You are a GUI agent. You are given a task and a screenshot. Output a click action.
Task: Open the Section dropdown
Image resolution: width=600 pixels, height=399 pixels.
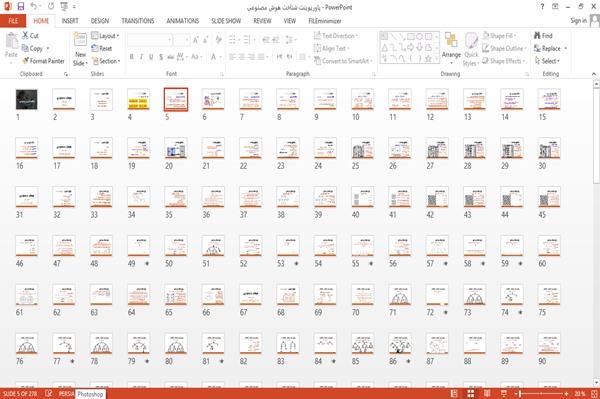click(x=106, y=61)
